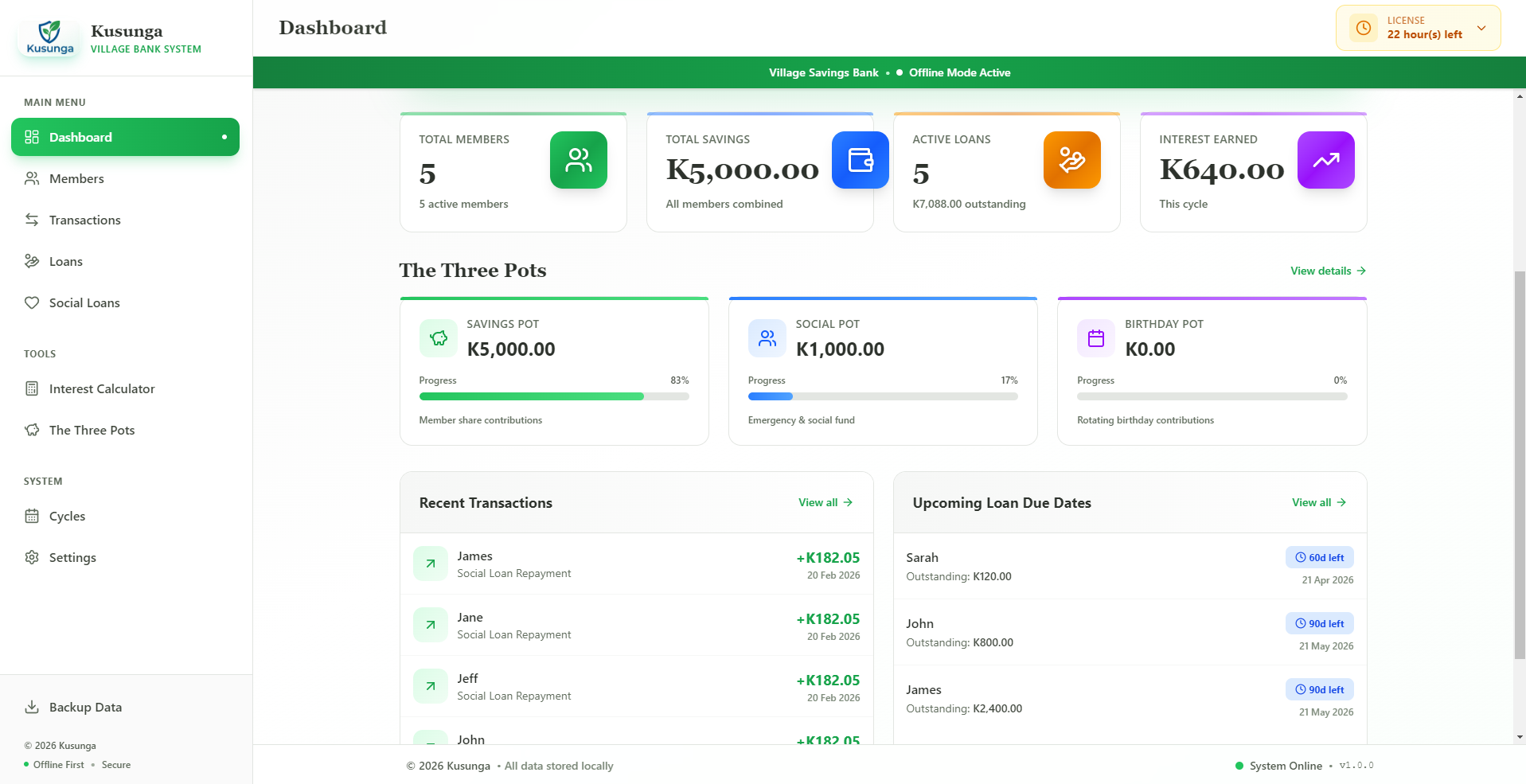
Task: Launch the Interest Calculator tool
Action: (102, 388)
